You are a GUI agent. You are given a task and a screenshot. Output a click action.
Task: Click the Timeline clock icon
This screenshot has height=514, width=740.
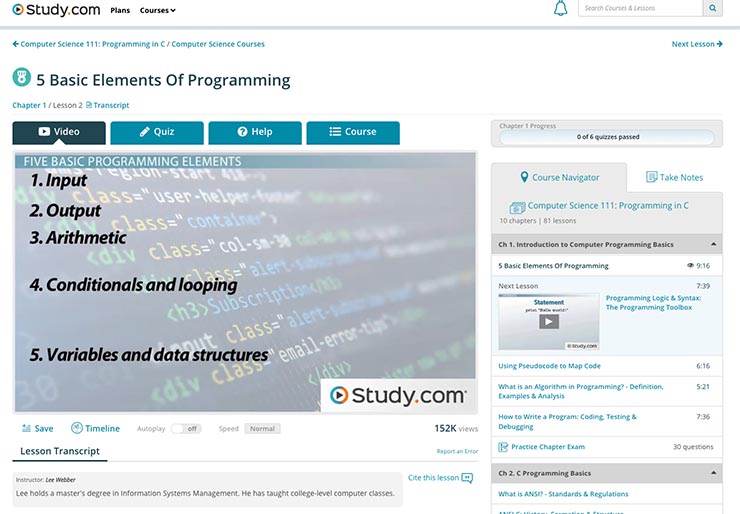point(76,428)
